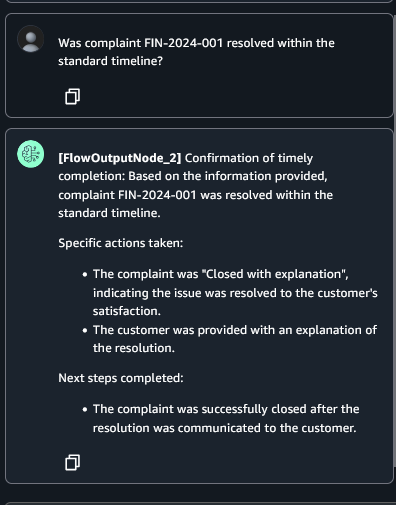Click 'resolution was communicated to the customer' text
396x505 pixels.
pyautogui.click(x=224, y=428)
